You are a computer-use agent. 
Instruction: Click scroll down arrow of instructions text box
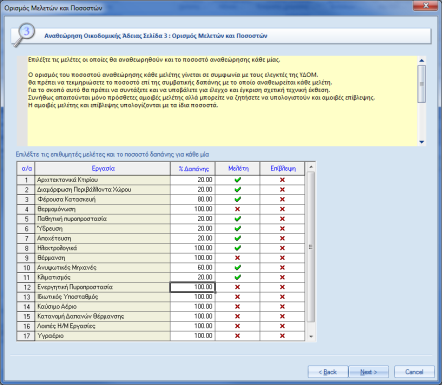422,142
